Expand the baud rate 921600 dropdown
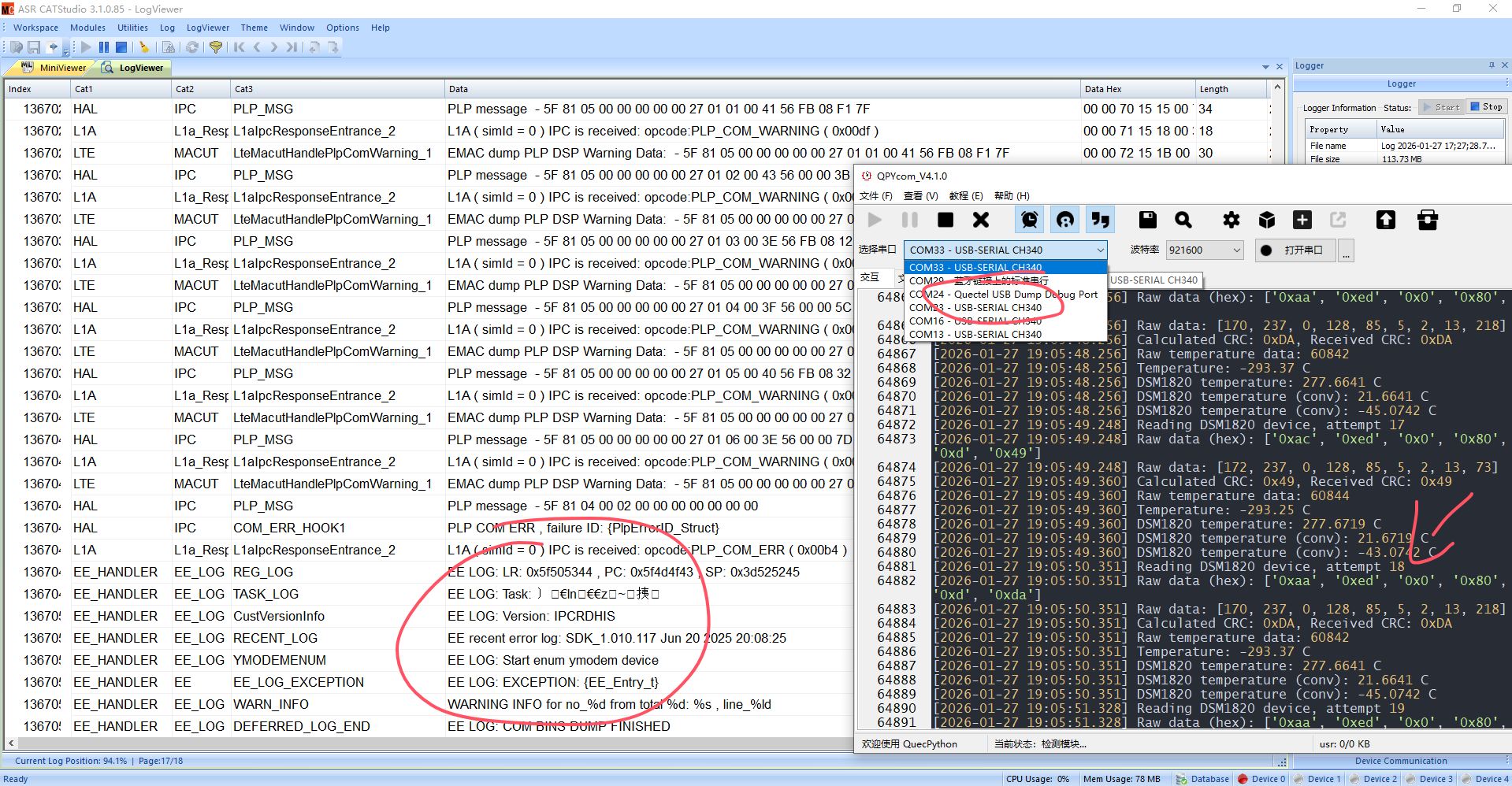Screen dimensions: 1512x786 [x=1236, y=250]
